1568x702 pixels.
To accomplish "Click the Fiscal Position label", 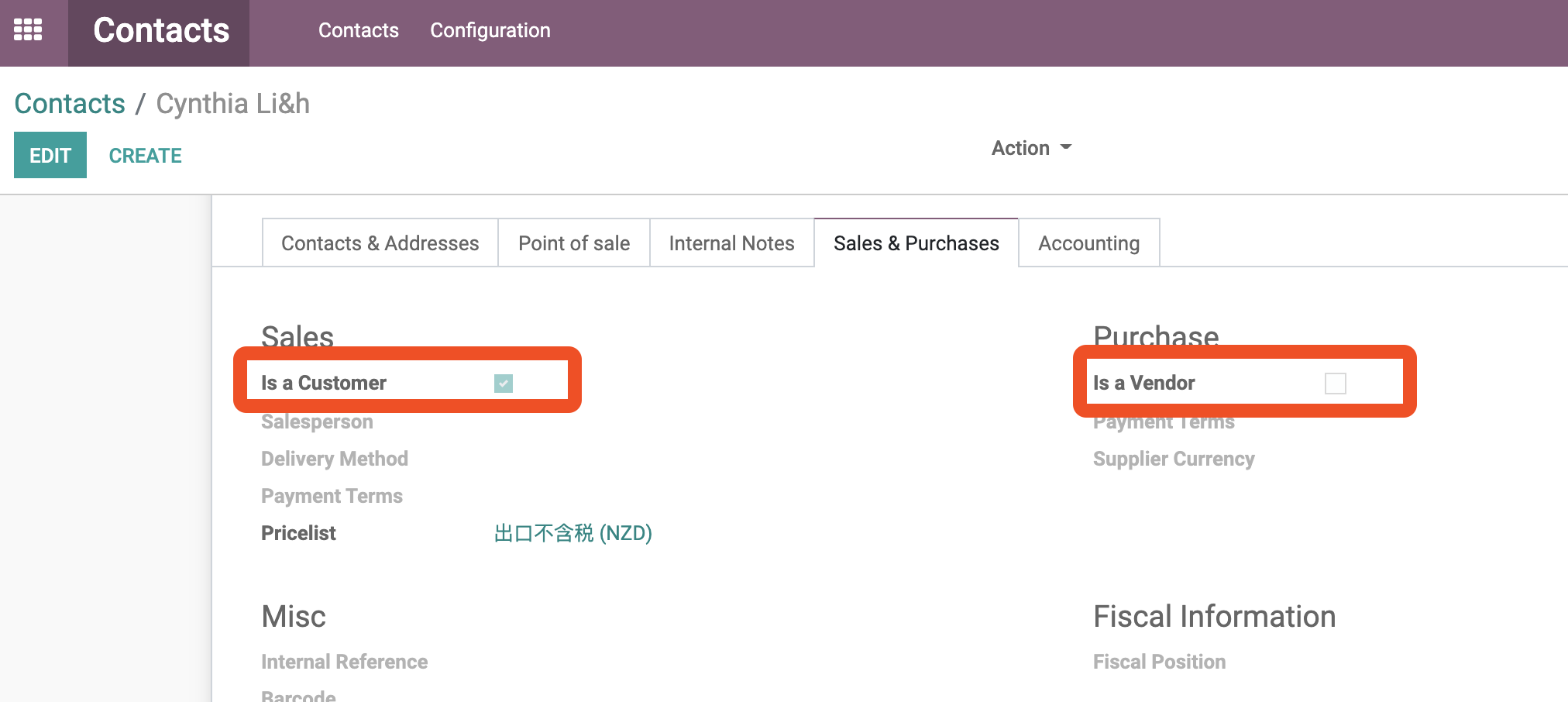I will point(1159,662).
